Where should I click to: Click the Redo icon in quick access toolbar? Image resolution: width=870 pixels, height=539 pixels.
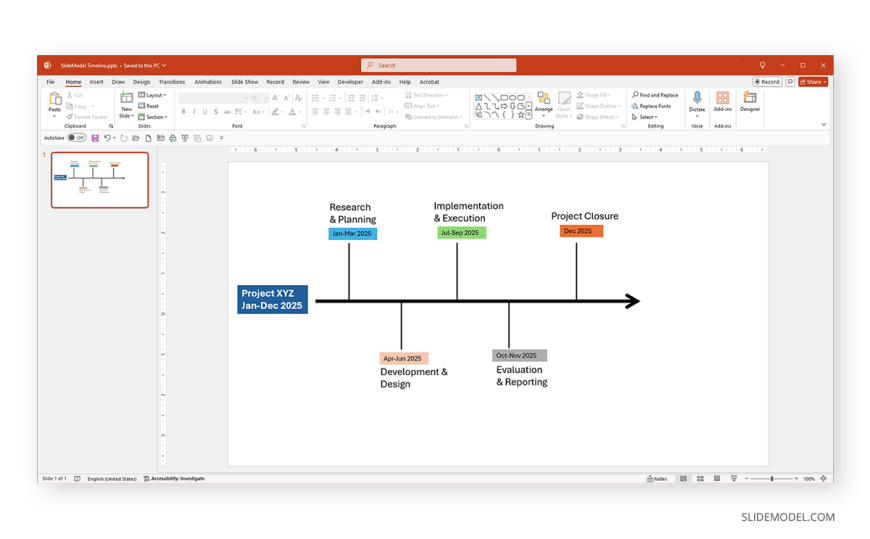click(124, 138)
